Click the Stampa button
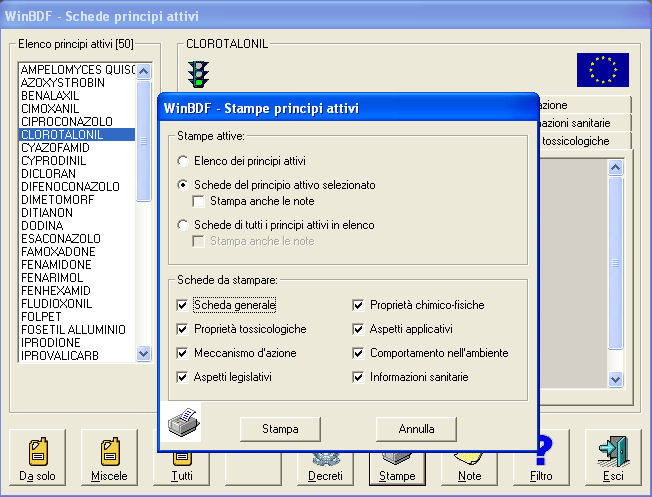Image resolution: width=652 pixels, height=497 pixels. point(280,429)
